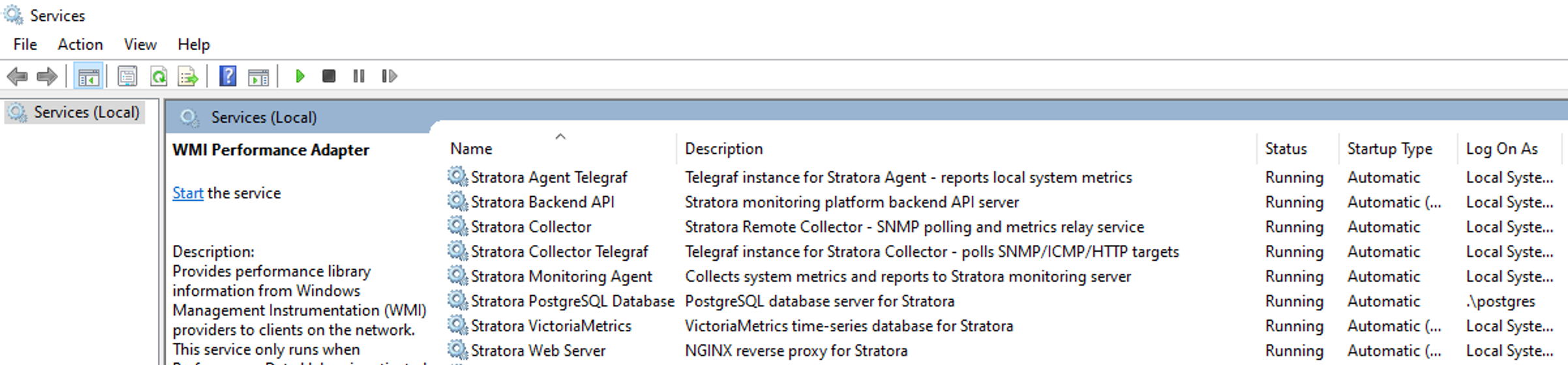Open the Action menu

tap(80, 44)
